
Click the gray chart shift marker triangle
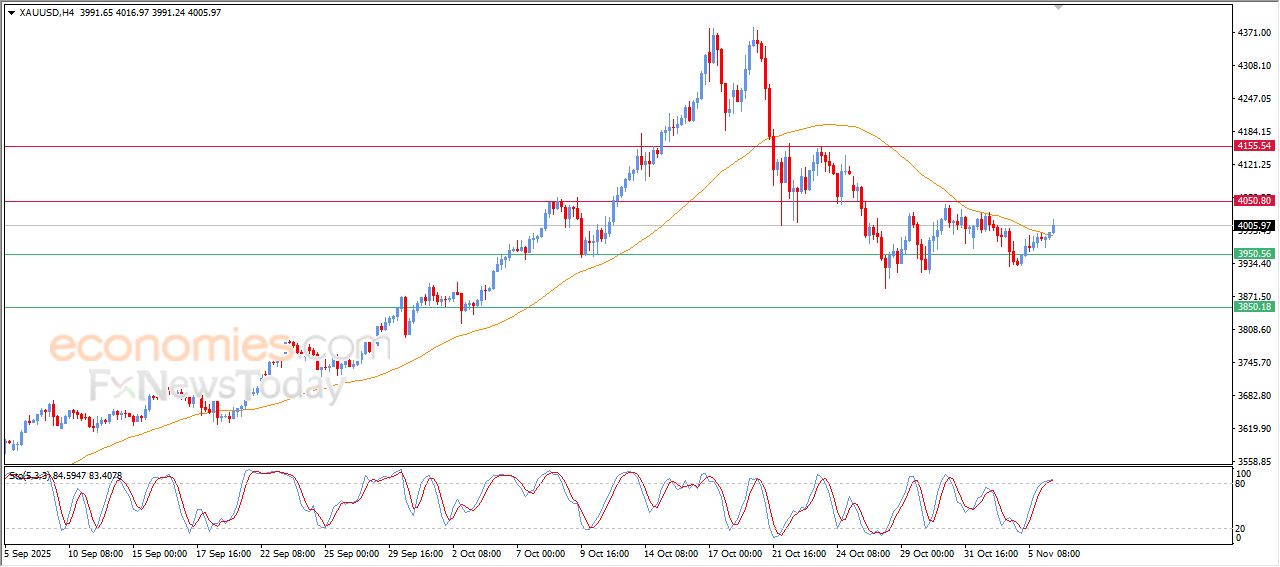(1059, 8)
